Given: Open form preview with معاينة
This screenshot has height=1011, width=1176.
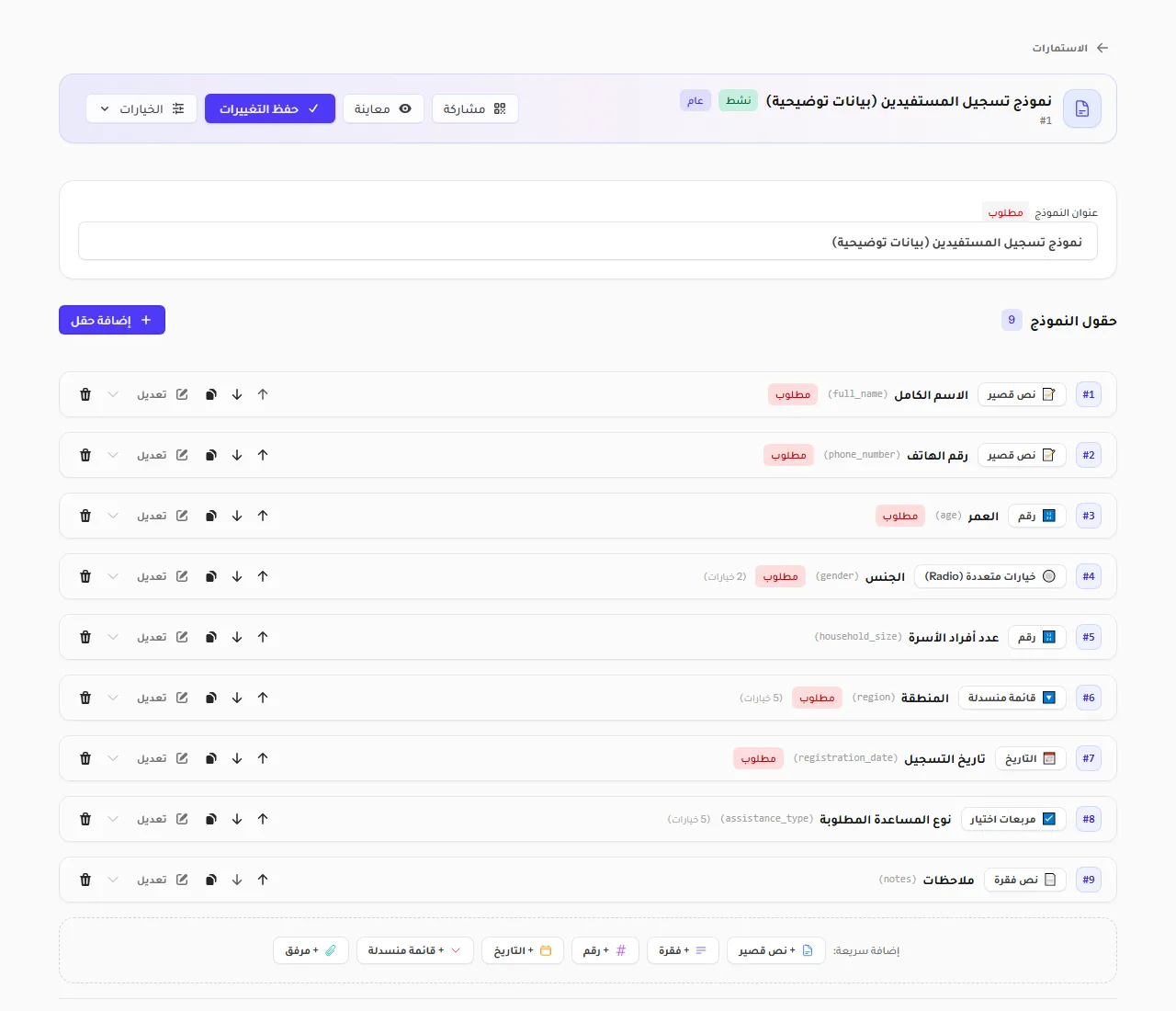Looking at the screenshot, I should point(383,108).
